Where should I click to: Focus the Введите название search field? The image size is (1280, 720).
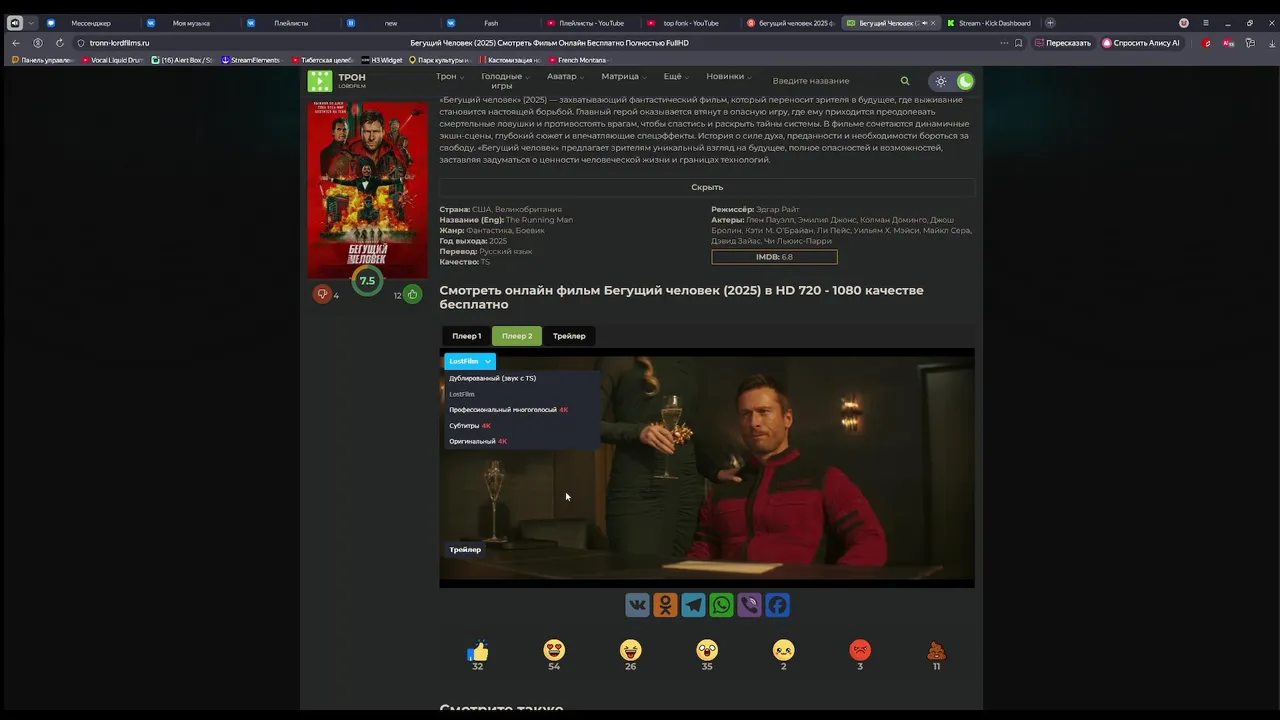pyautogui.click(x=830, y=81)
